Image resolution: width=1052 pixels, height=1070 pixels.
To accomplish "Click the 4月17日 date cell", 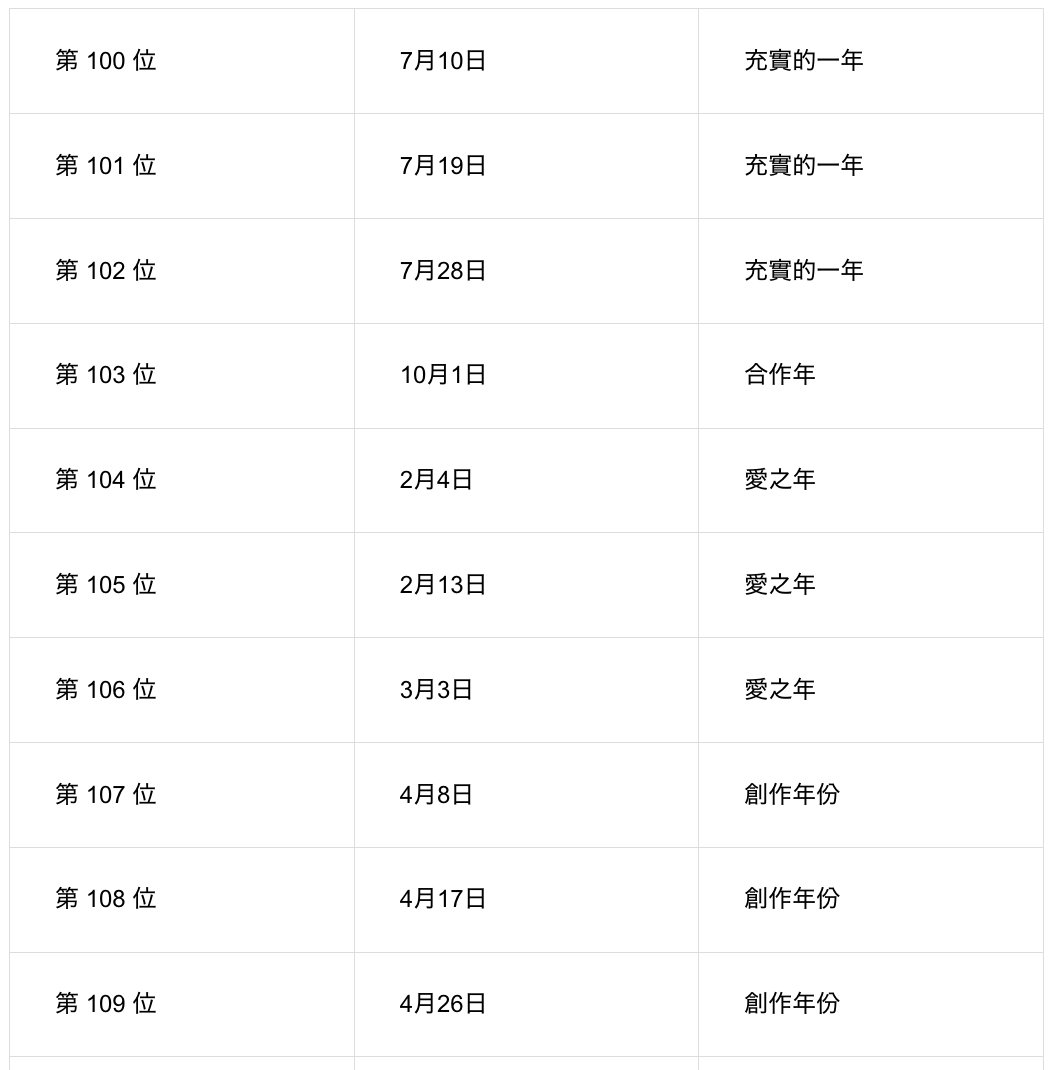I will [x=443, y=899].
